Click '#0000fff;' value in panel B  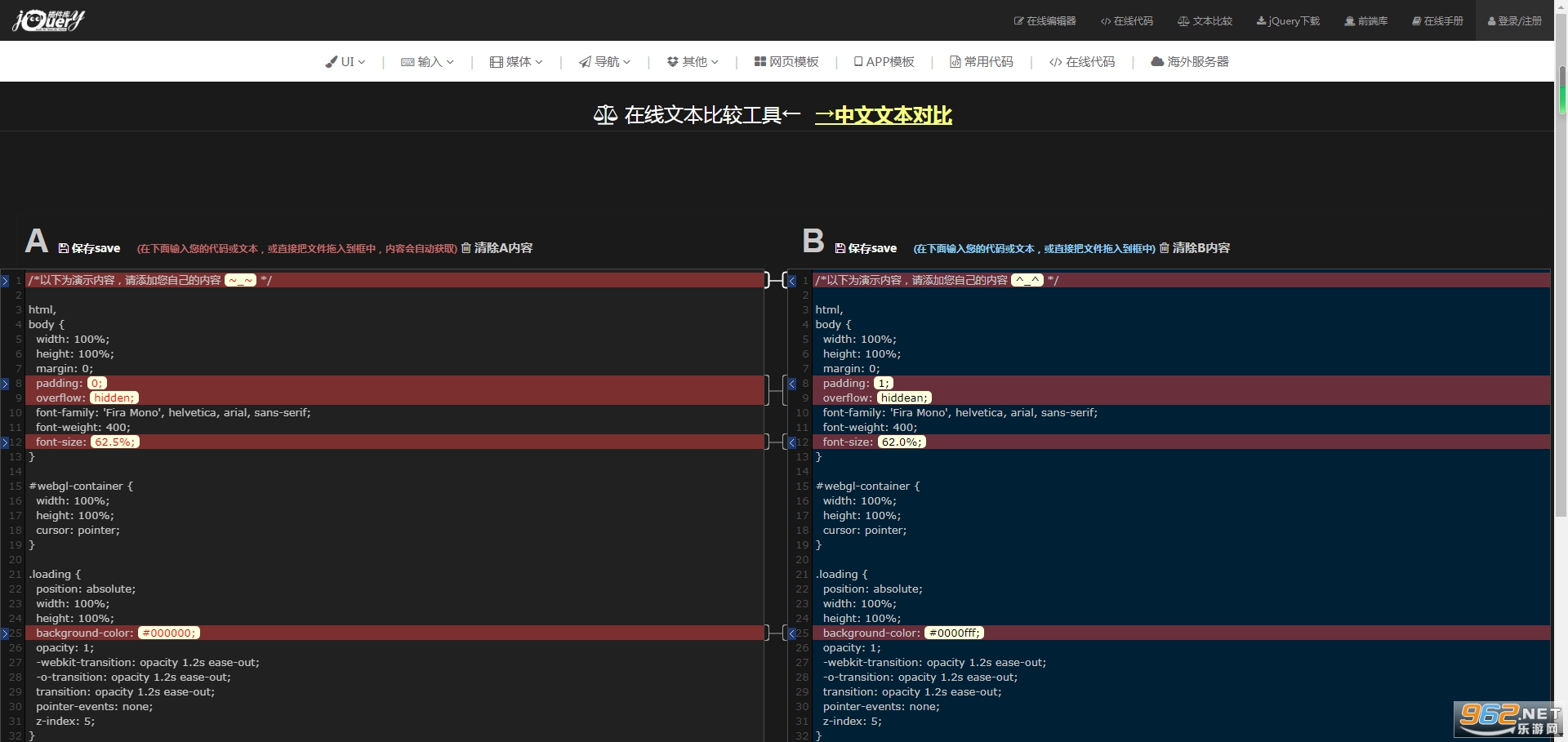tap(955, 633)
